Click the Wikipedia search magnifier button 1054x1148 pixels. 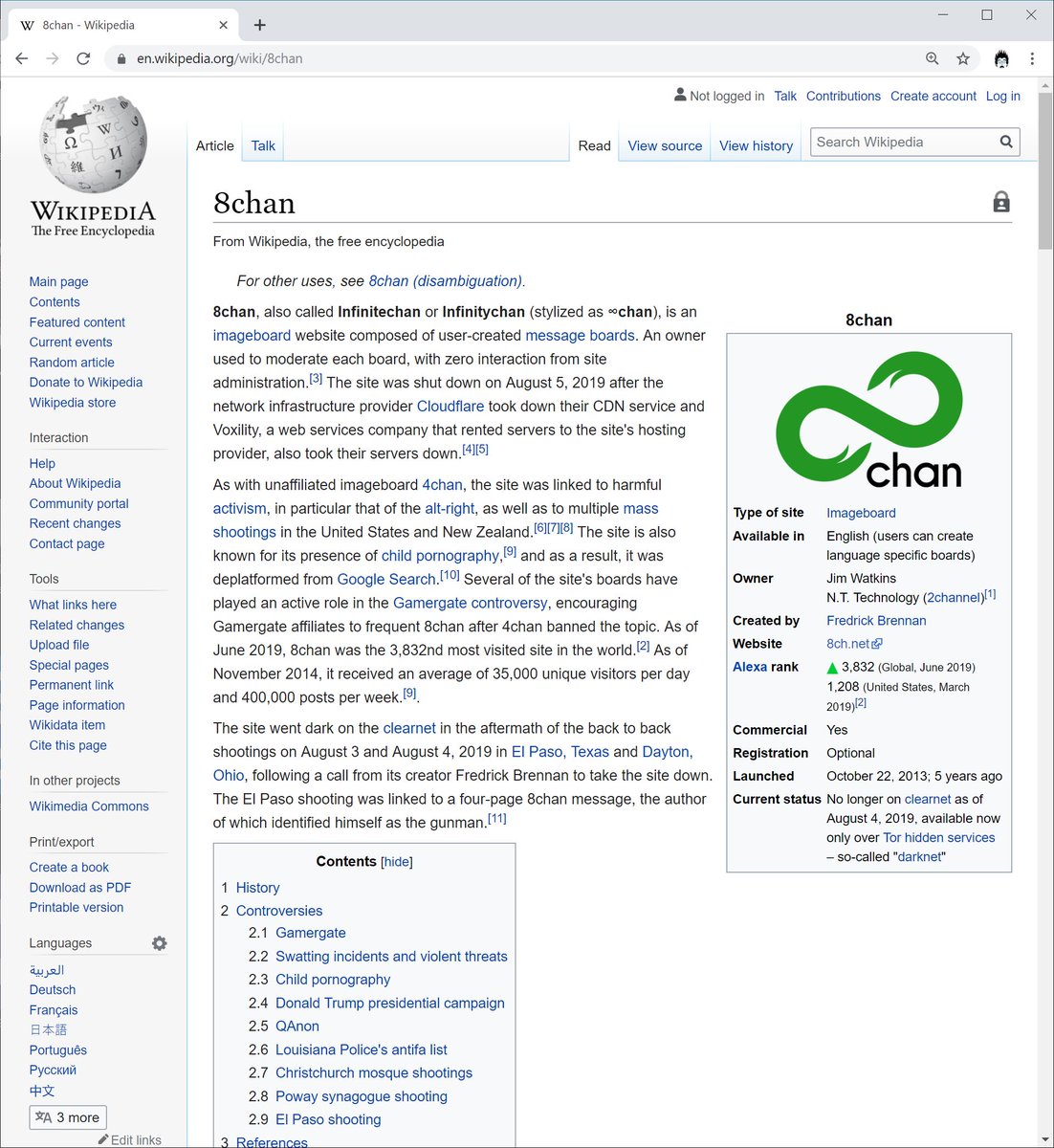(1006, 142)
